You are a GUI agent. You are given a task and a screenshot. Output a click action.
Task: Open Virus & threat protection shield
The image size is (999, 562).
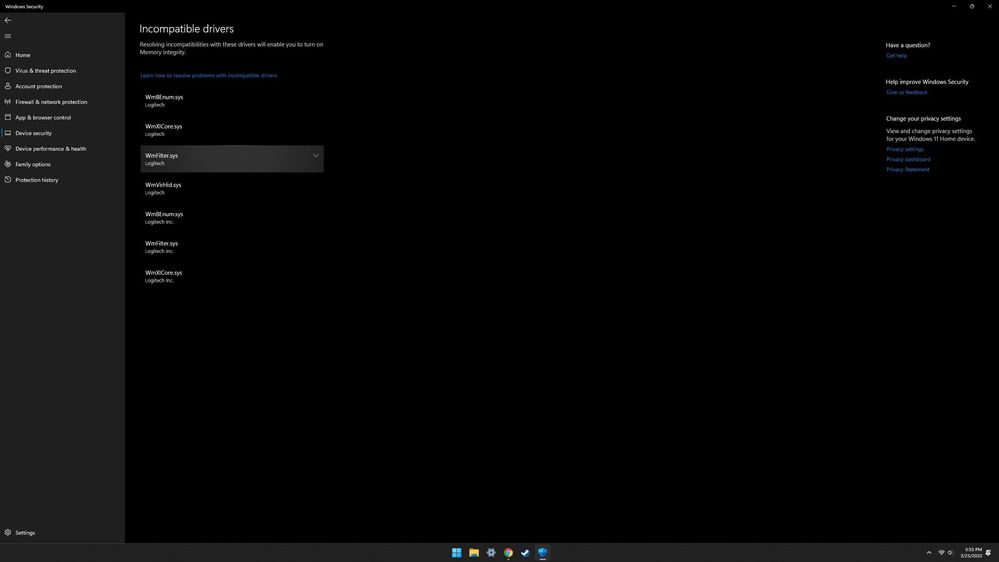tap(62, 71)
